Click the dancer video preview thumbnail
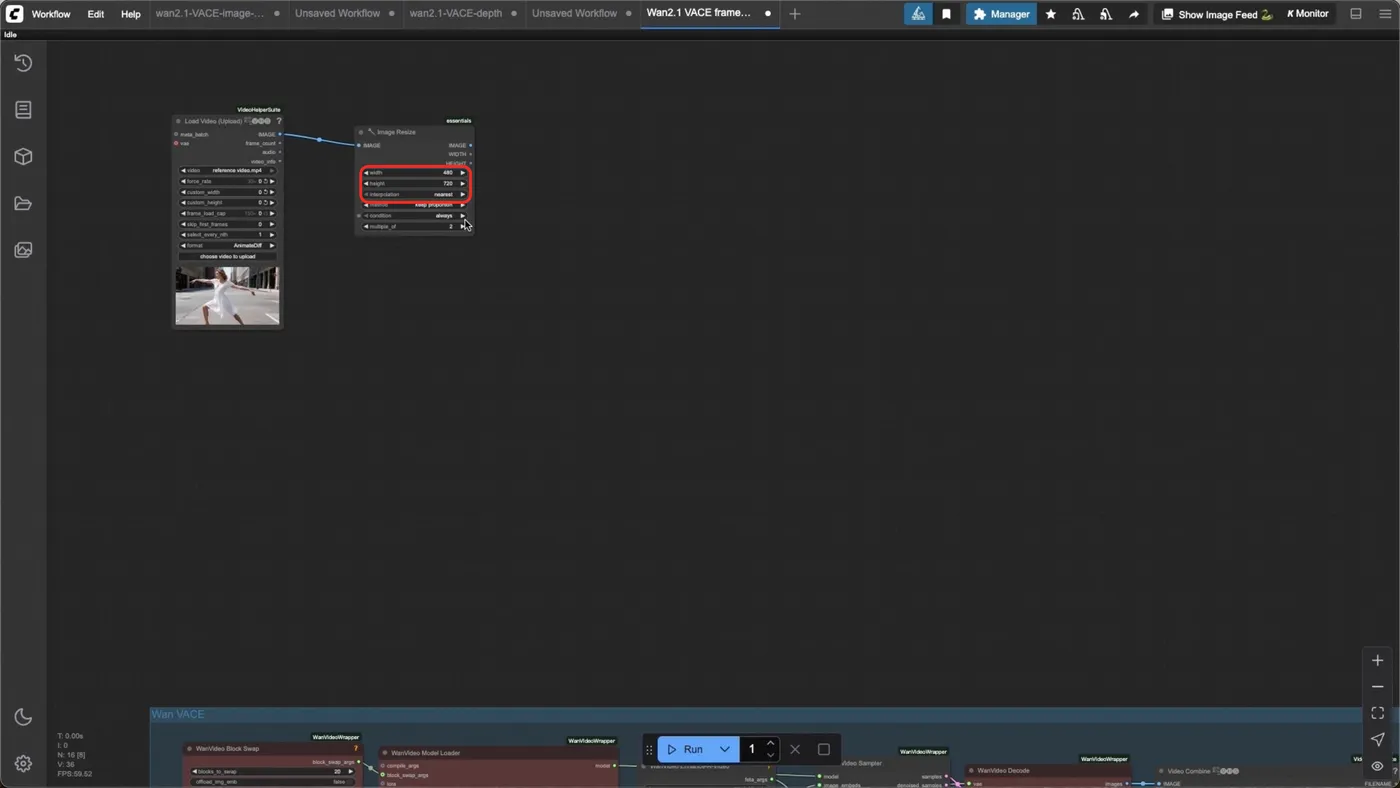The height and width of the screenshot is (788, 1400). [227, 295]
